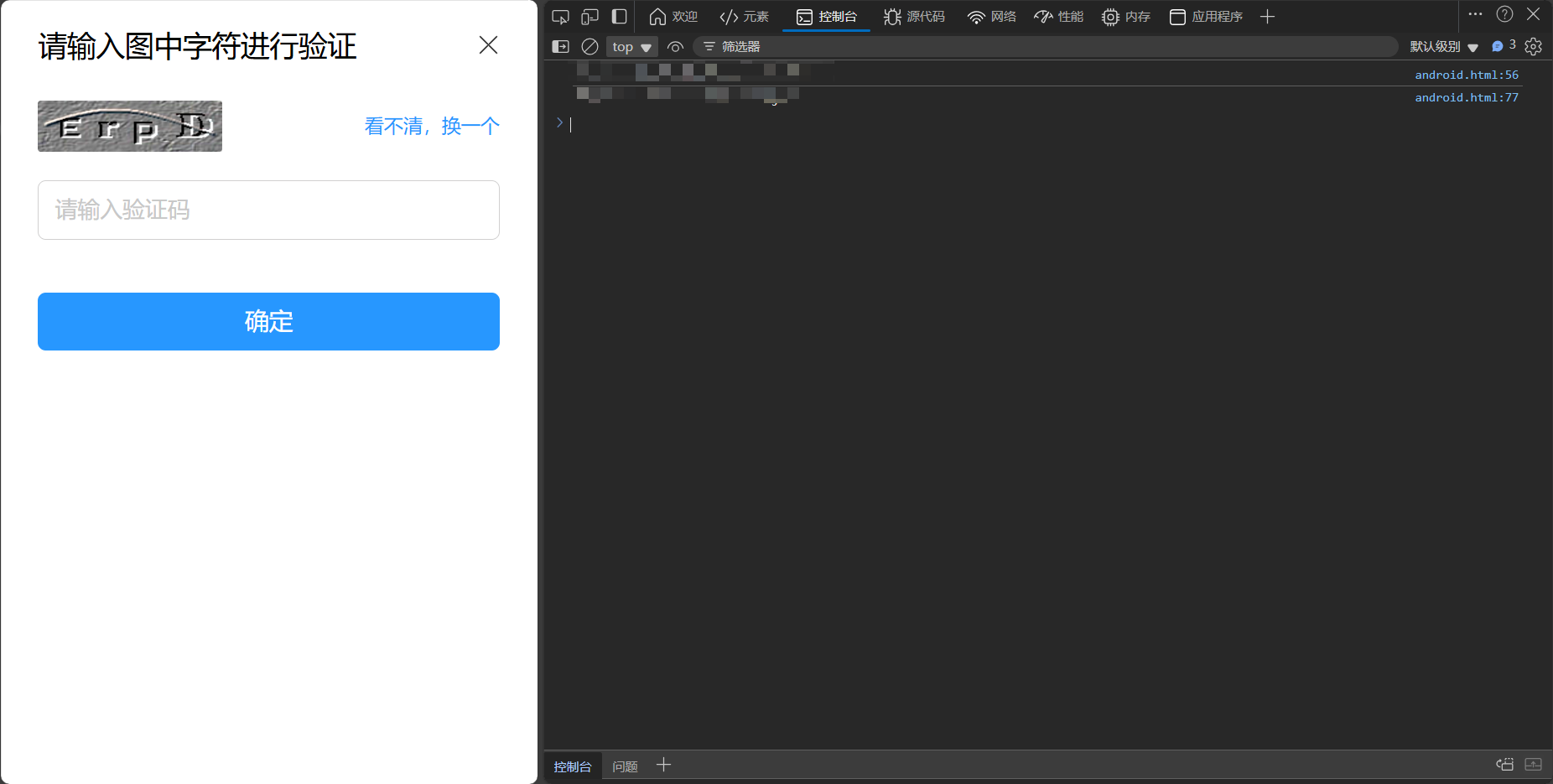The height and width of the screenshot is (784, 1553).
Task: Select the inspect element picker icon
Action: (560, 17)
